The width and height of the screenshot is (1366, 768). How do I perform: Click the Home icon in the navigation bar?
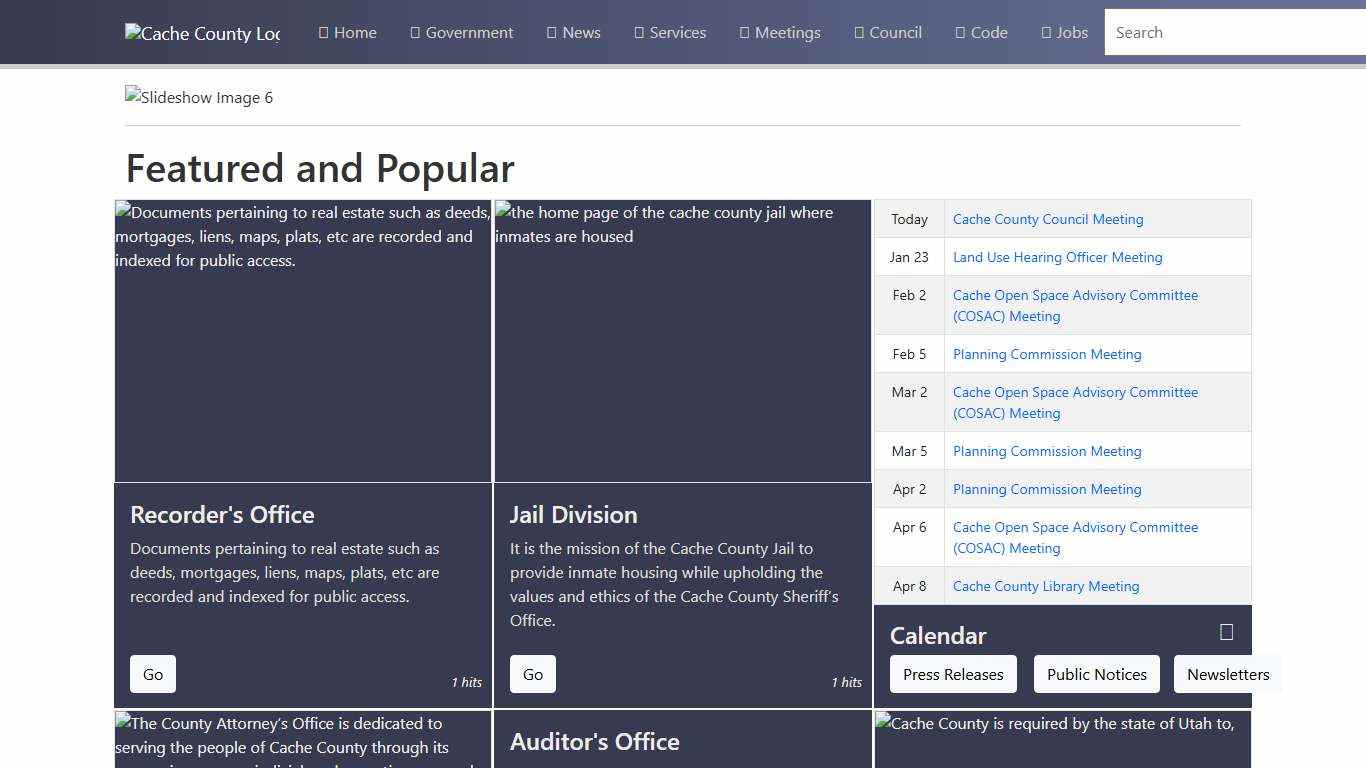(322, 32)
